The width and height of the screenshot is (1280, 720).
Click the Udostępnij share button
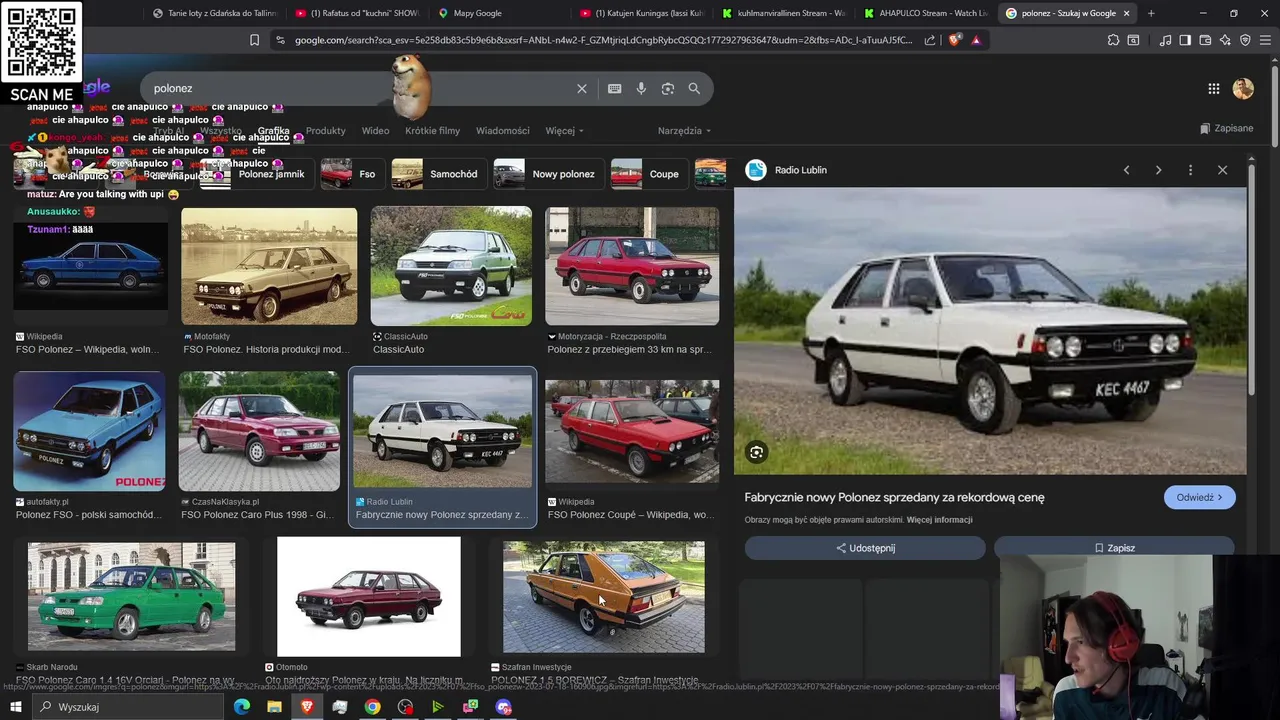click(865, 548)
